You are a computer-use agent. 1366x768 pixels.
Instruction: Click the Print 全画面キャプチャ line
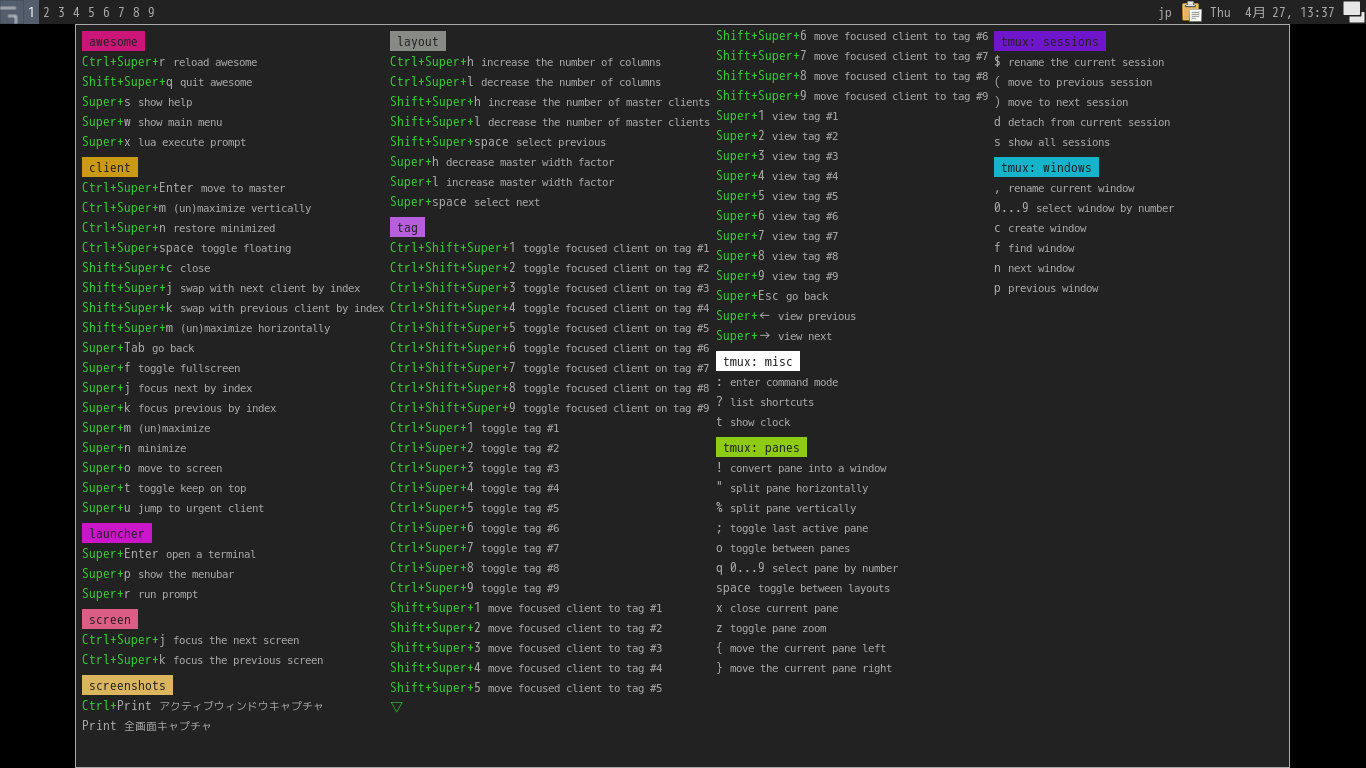(x=147, y=726)
